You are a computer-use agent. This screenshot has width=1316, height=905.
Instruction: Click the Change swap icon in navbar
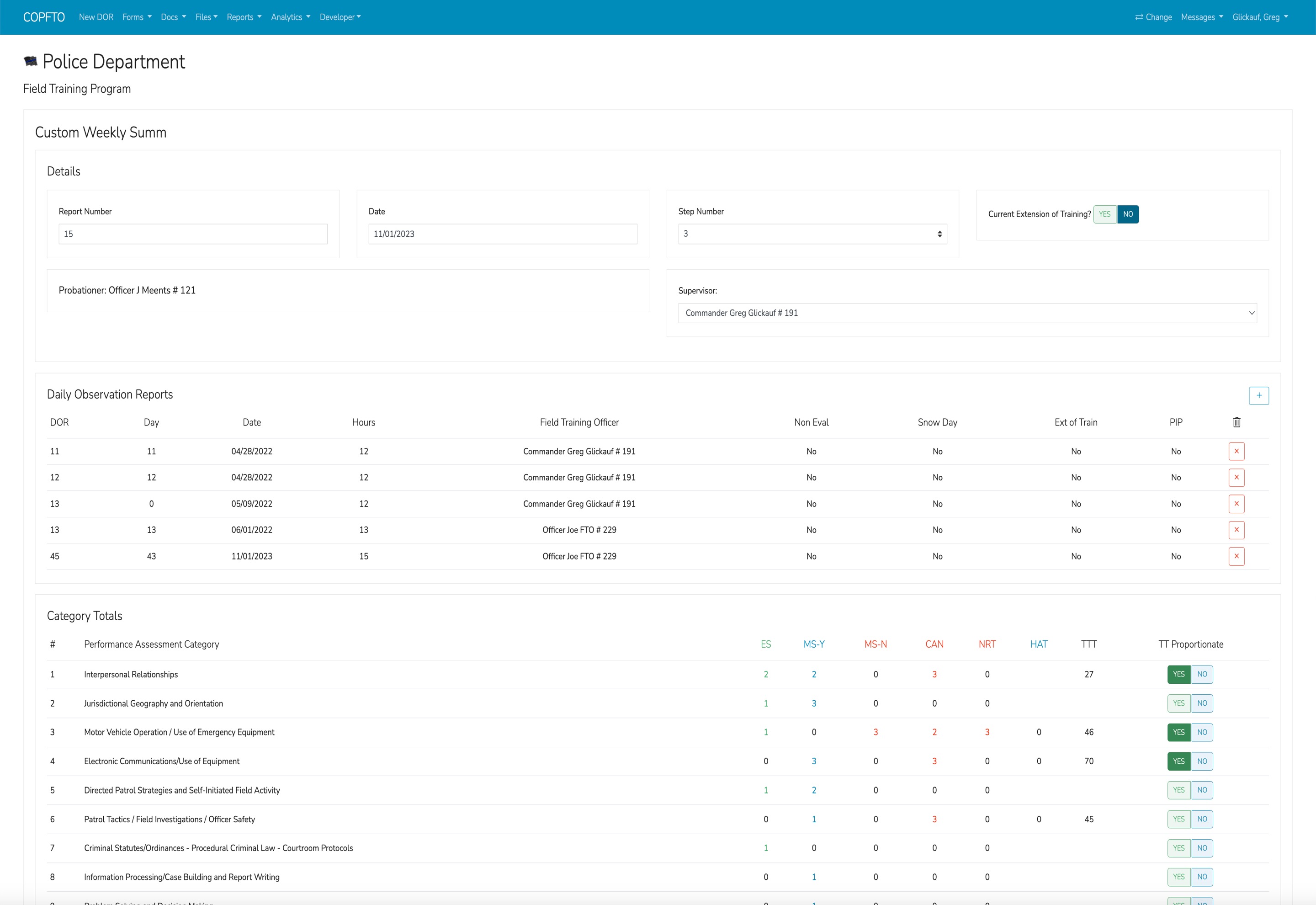click(1139, 17)
